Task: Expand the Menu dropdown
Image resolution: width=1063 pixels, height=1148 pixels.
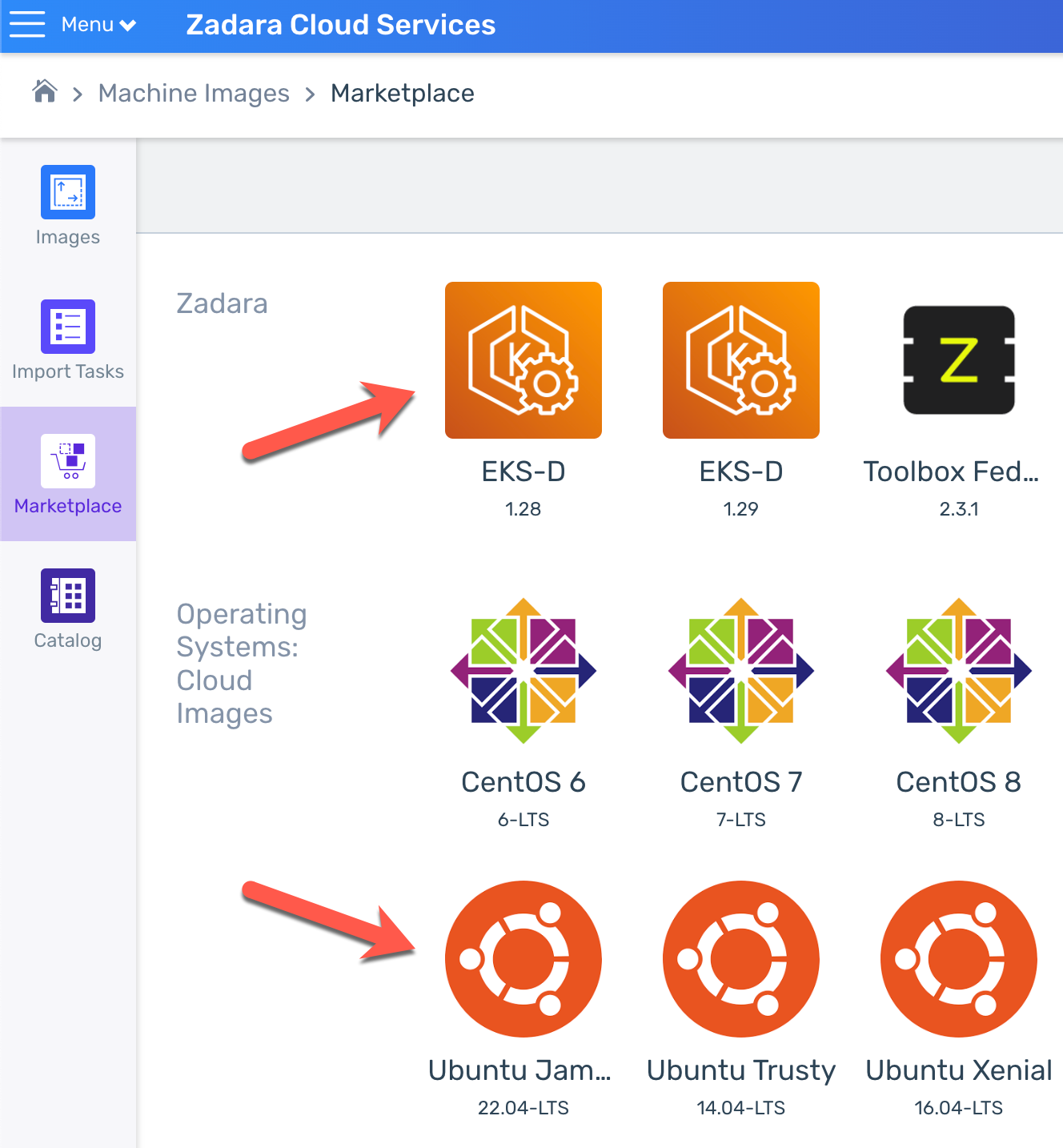Action: click(x=98, y=25)
